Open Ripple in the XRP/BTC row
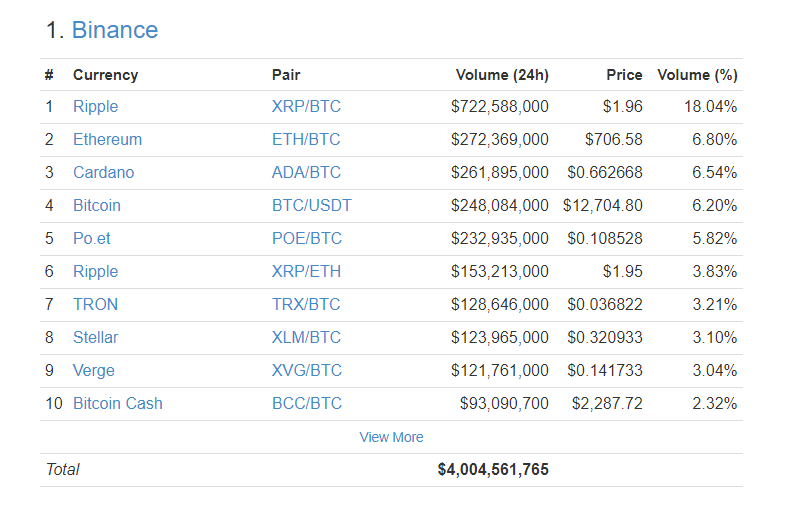The height and width of the screenshot is (505, 806). click(96, 106)
